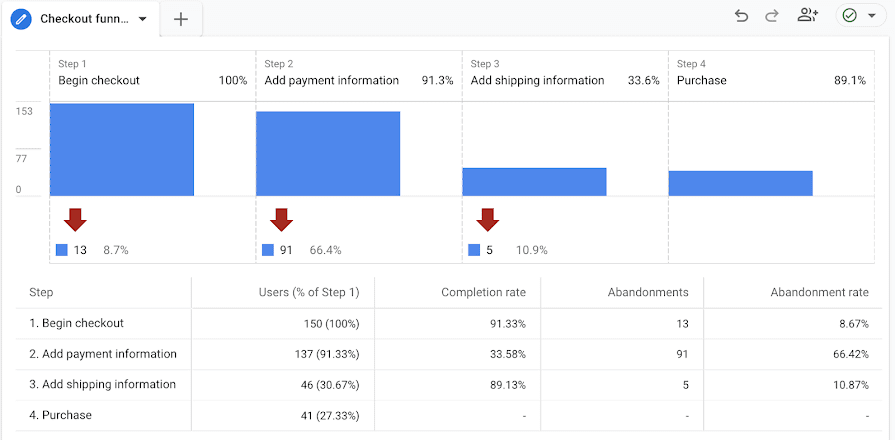Add a new tab with the plus button
This screenshot has width=895, height=440.
coord(181,19)
